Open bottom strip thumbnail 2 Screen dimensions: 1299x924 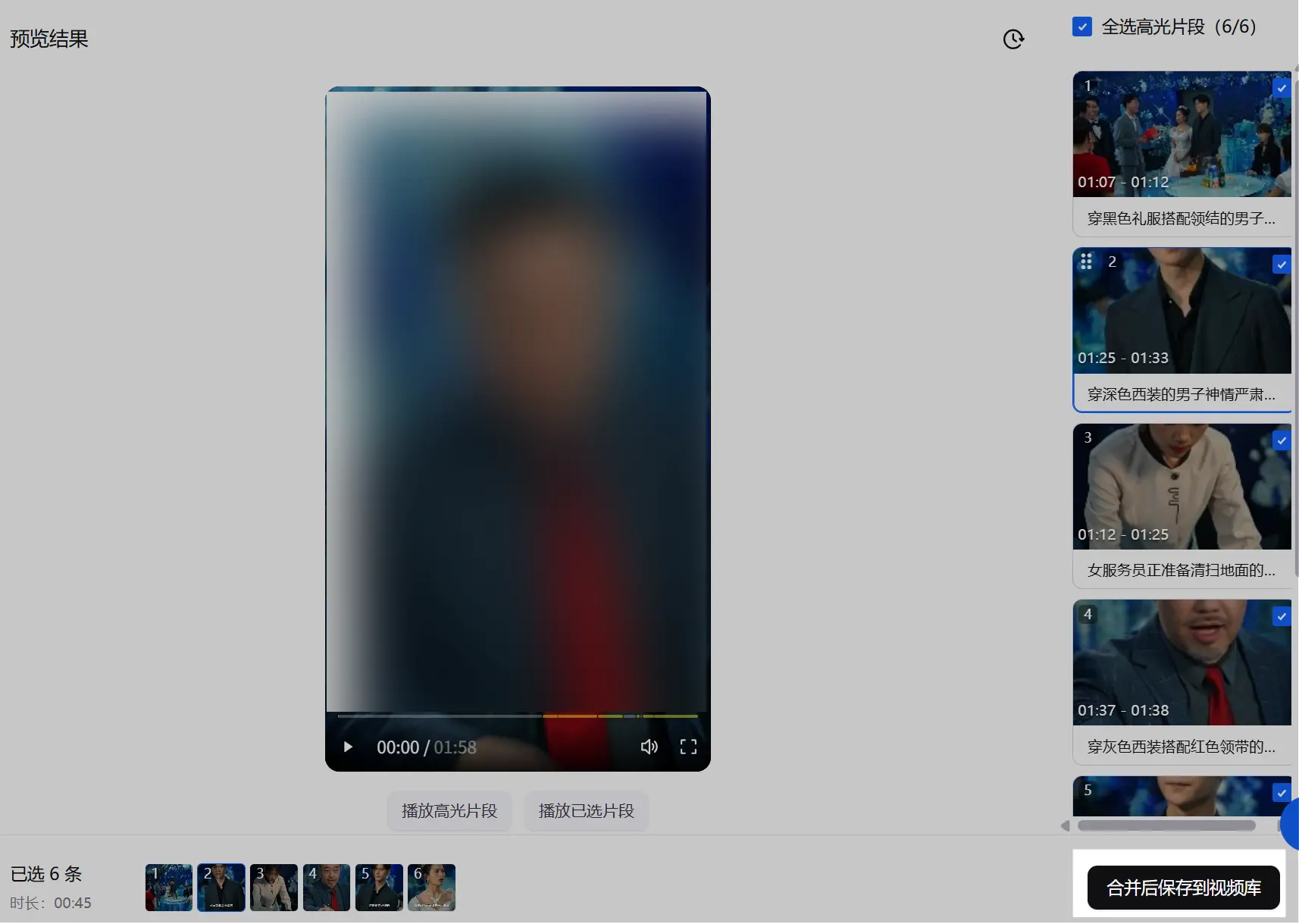coord(221,888)
